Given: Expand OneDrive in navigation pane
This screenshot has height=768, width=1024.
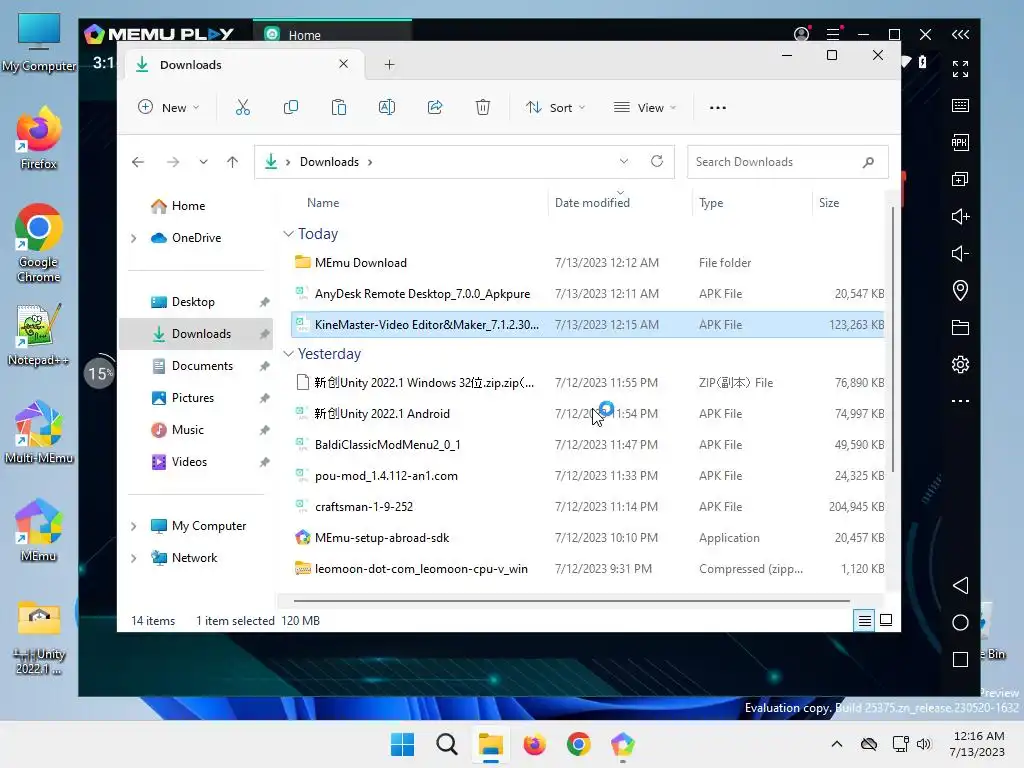Looking at the screenshot, I should pyautogui.click(x=134, y=238).
